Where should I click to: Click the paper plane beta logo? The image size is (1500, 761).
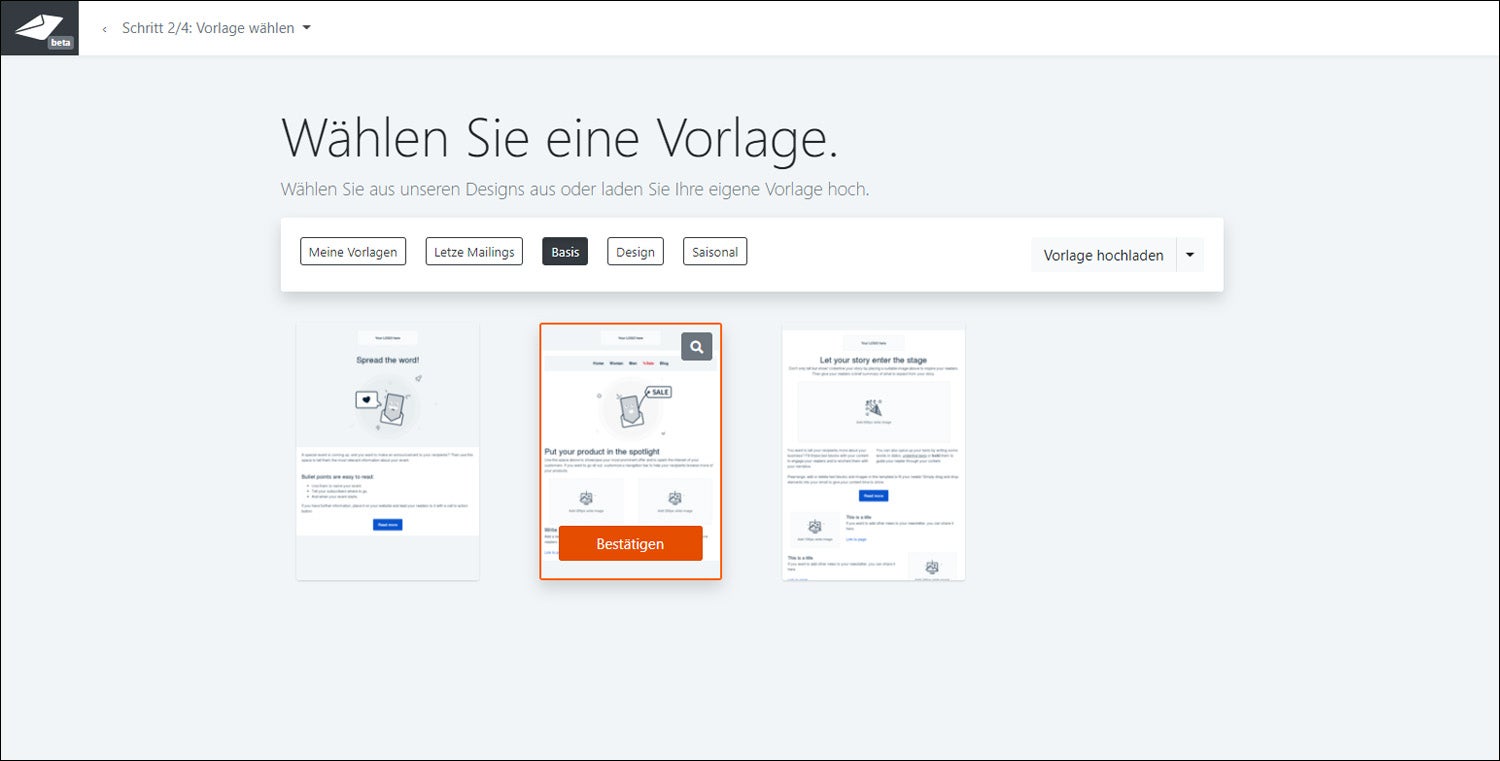[x=39, y=28]
